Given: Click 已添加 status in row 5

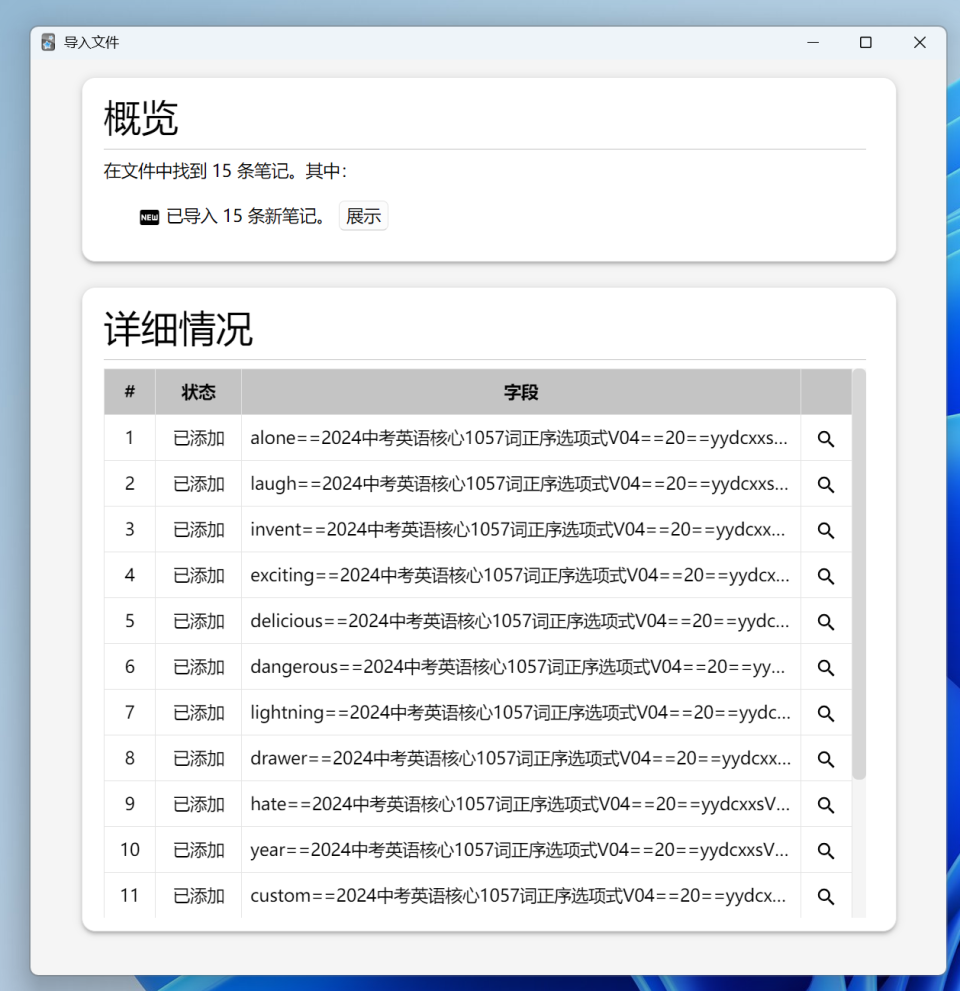Looking at the screenshot, I should click(198, 621).
